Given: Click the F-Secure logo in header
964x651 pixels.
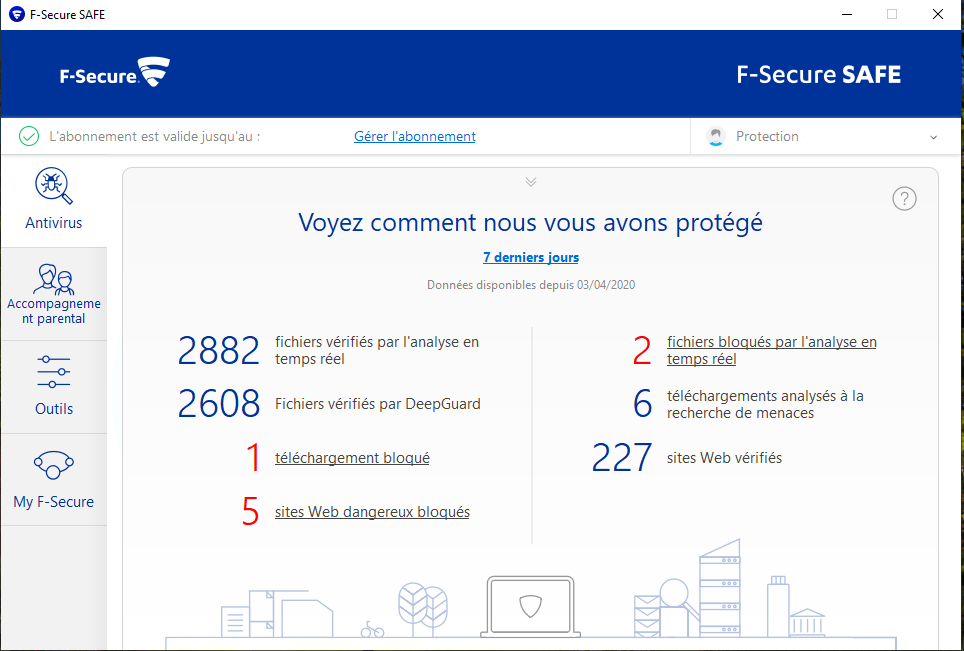Looking at the screenshot, I should pos(115,74).
